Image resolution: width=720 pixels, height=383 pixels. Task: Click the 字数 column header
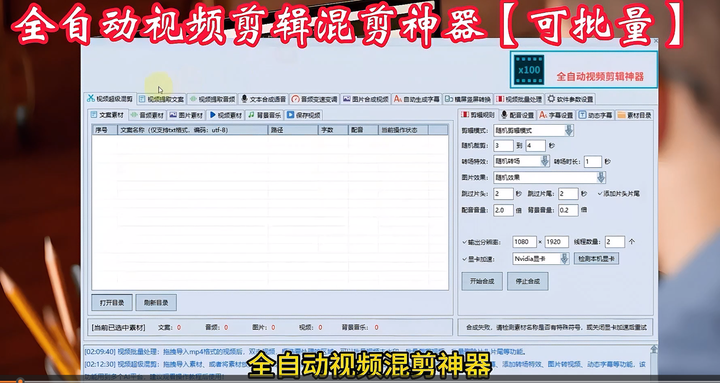pyautogui.click(x=333, y=130)
